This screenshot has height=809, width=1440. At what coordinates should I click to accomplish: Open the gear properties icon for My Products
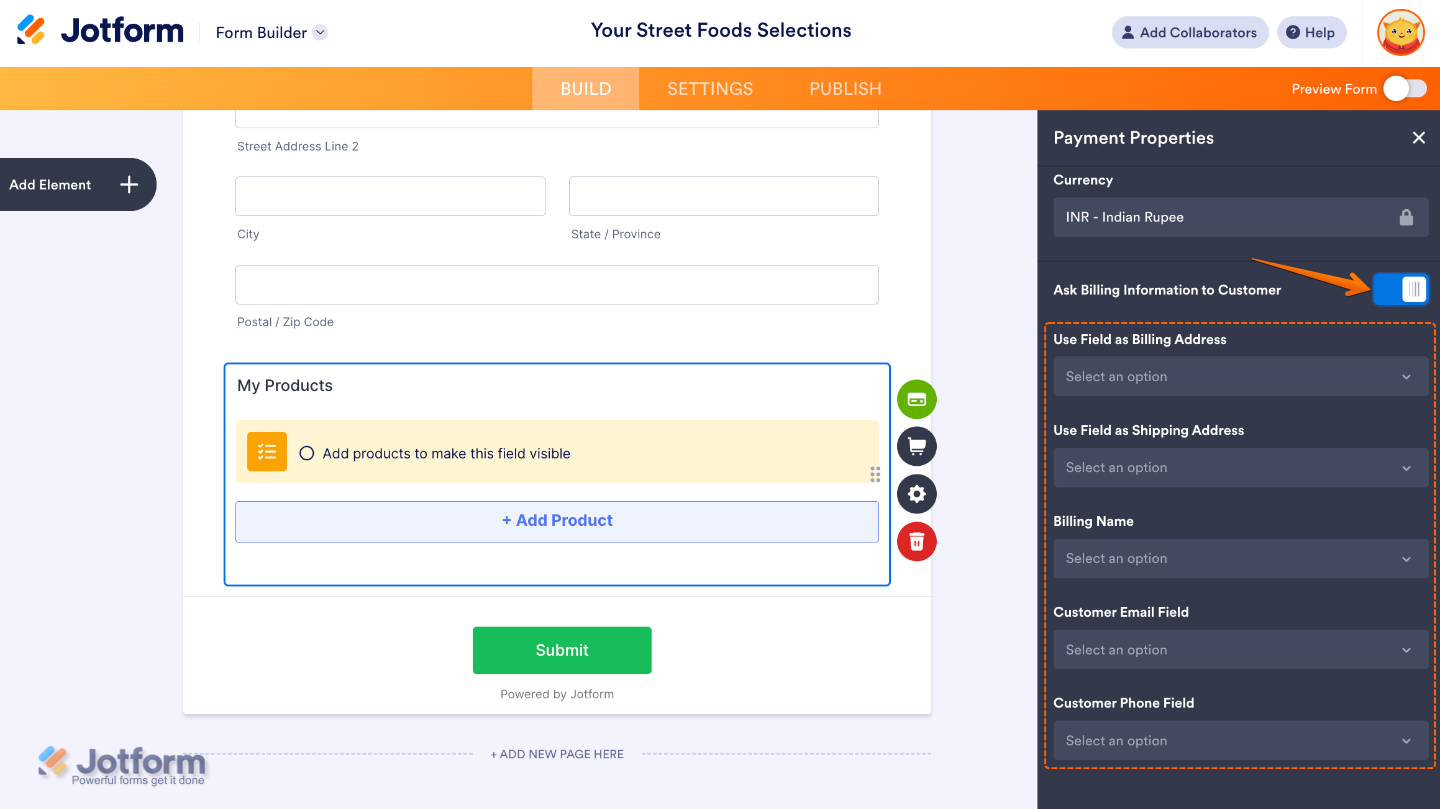click(916, 493)
